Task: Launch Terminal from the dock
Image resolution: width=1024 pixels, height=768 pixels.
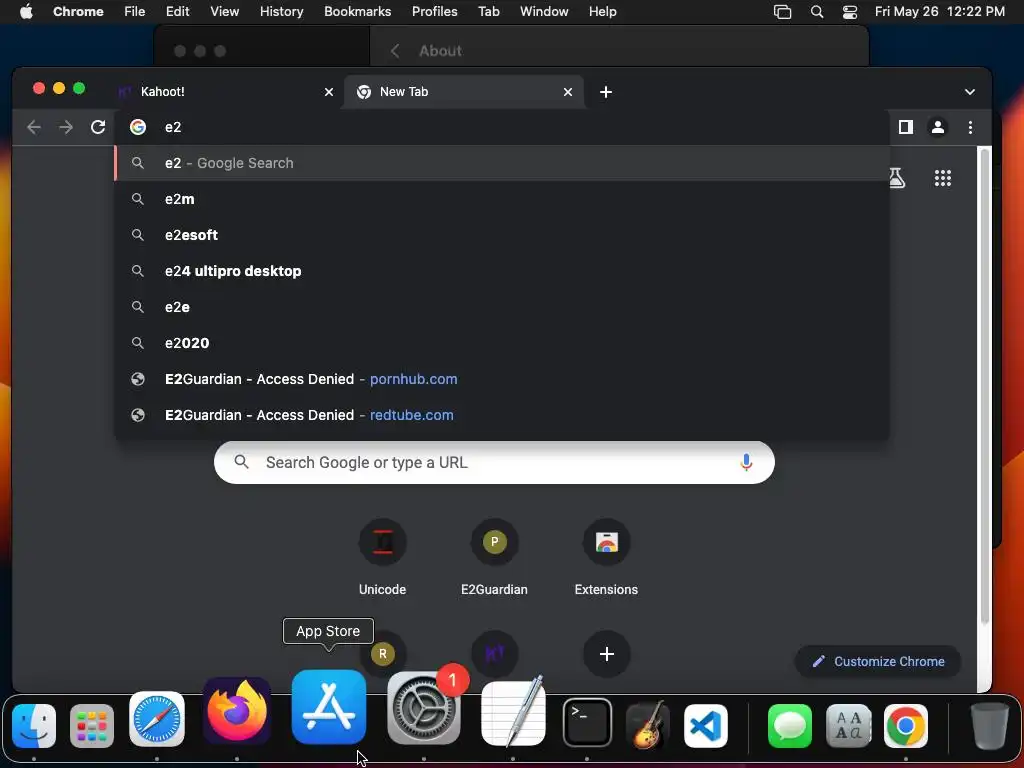Action: [587, 723]
